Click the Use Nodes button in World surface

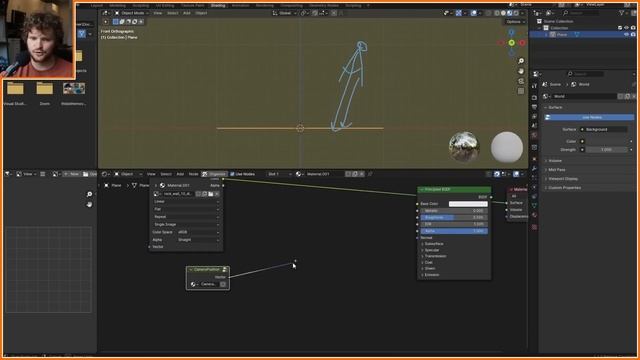tap(589, 117)
